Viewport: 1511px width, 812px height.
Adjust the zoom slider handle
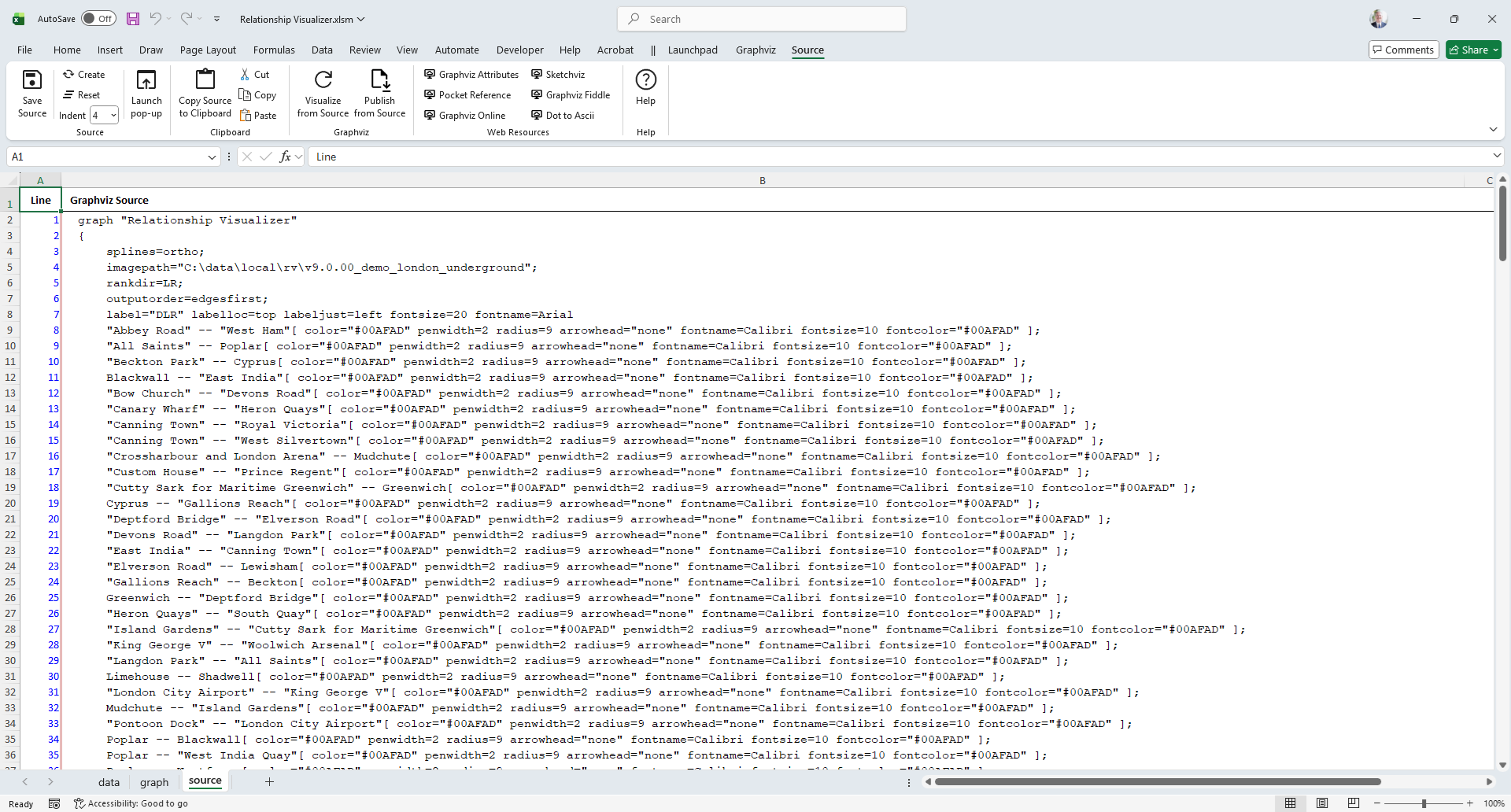click(x=1424, y=803)
